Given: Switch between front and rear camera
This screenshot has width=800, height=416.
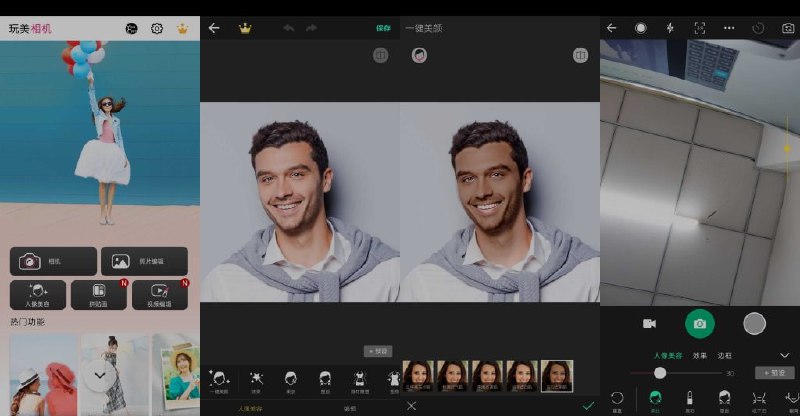Looking at the screenshot, I should tap(787, 28).
